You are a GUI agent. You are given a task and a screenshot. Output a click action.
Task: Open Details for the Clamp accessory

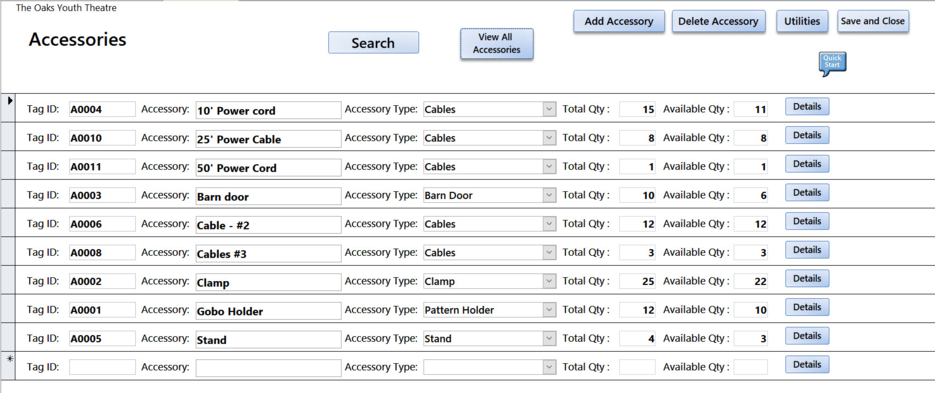(x=807, y=278)
